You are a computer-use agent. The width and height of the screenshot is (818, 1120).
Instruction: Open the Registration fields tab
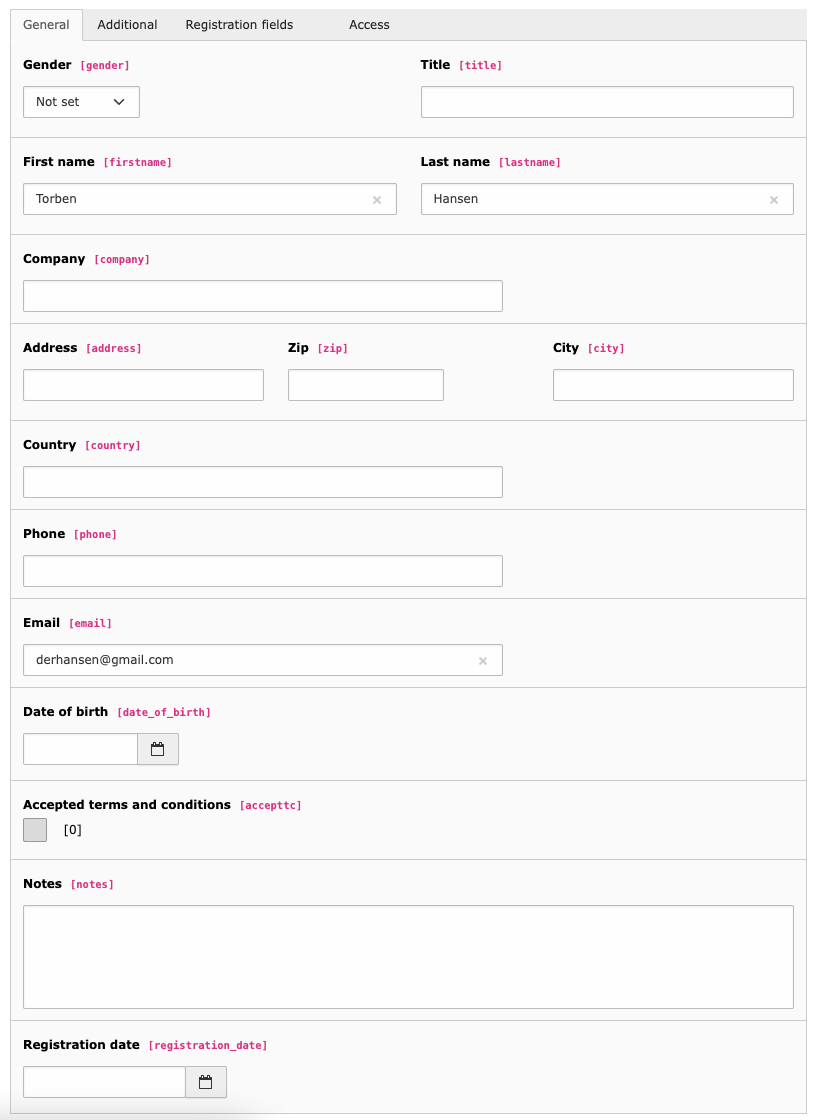click(238, 24)
